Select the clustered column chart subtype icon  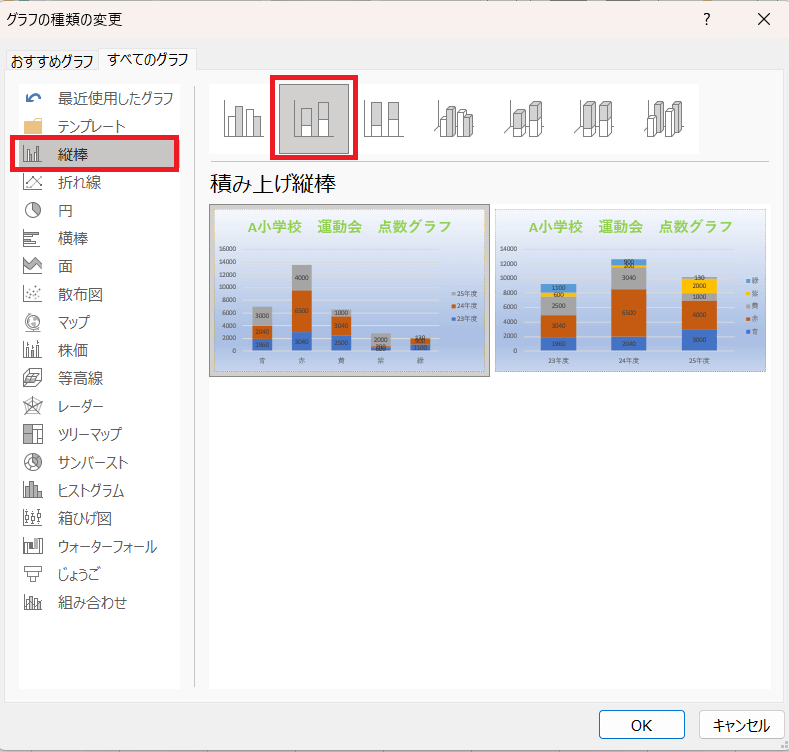(x=244, y=119)
